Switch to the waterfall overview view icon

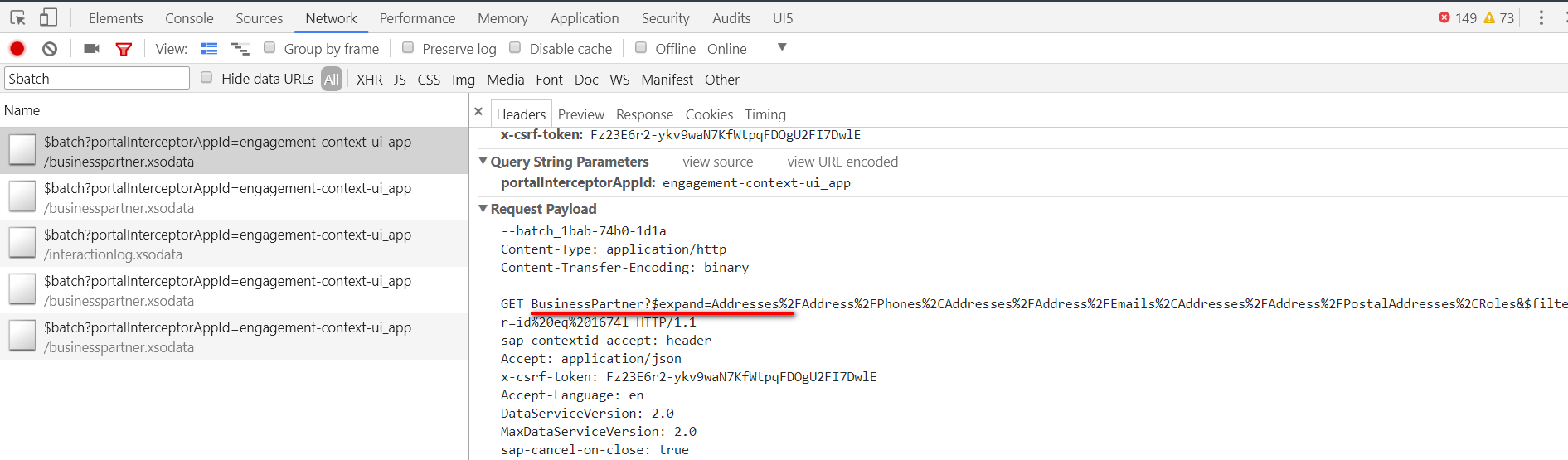pyautogui.click(x=240, y=49)
